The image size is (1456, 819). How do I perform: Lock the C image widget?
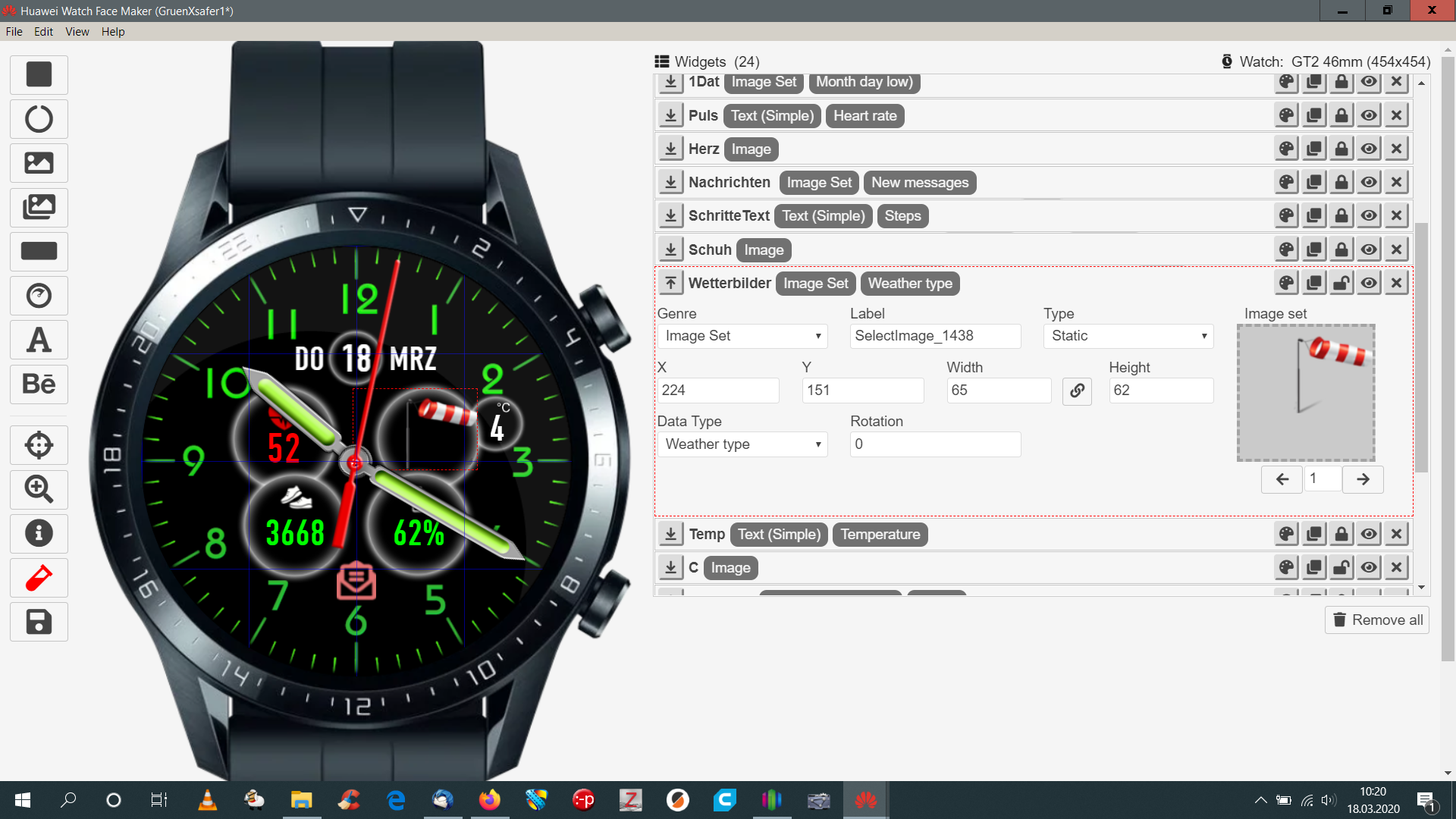1341,567
